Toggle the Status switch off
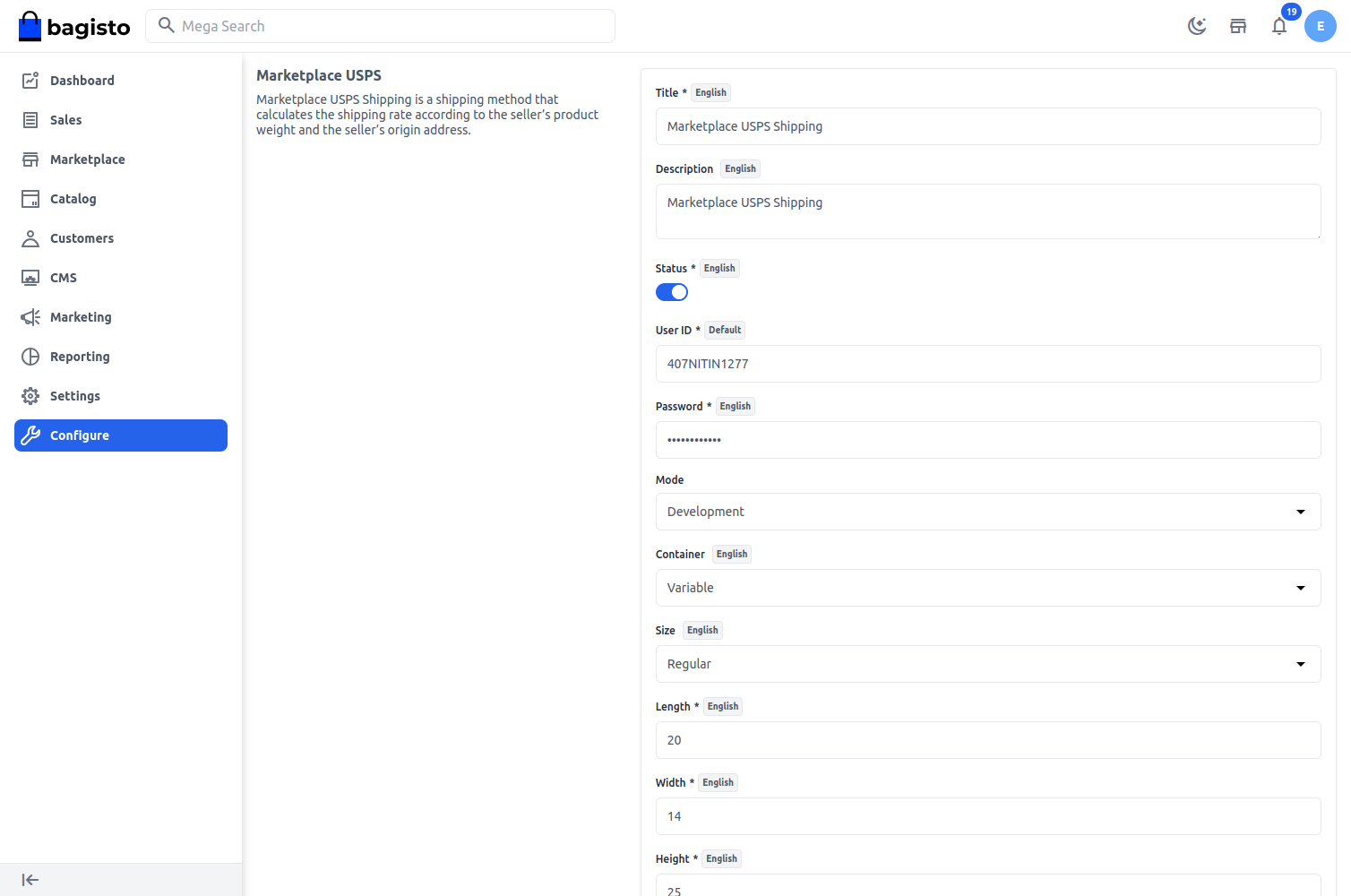1351x896 pixels. click(x=672, y=292)
